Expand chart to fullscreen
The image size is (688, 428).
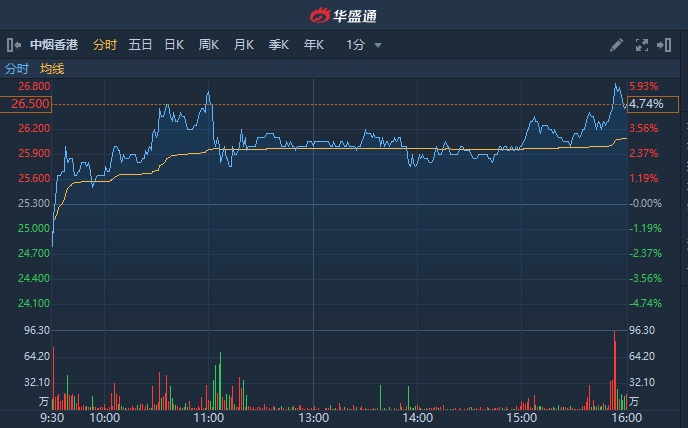point(642,45)
